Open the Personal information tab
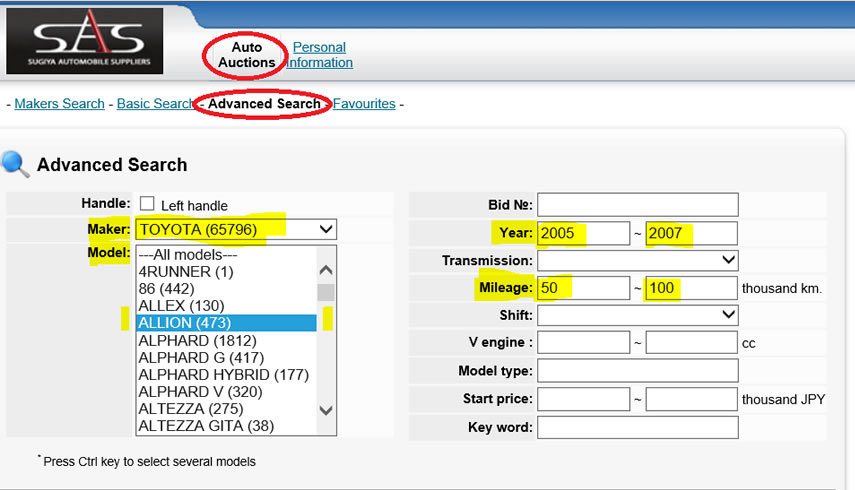Screen dimensions: 855x490 (x=320, y=55)
